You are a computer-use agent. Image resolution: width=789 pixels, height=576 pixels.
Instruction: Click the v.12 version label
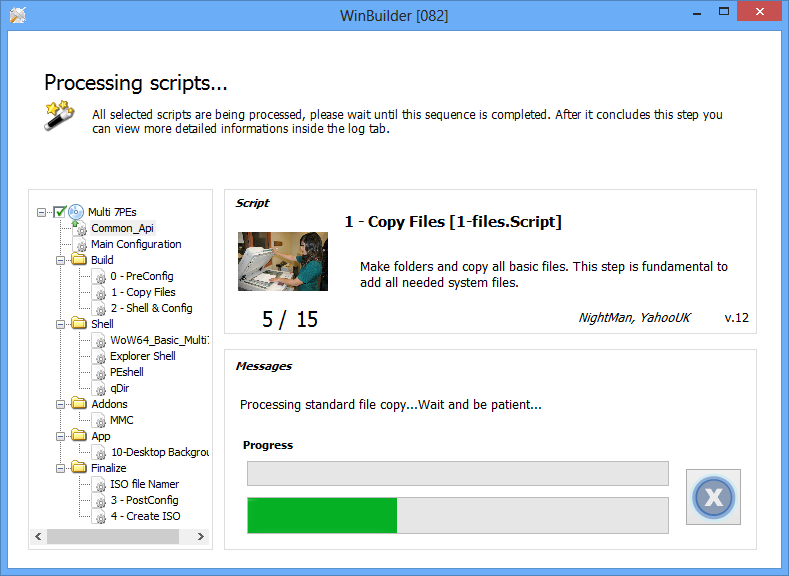(x=737, y=317)
